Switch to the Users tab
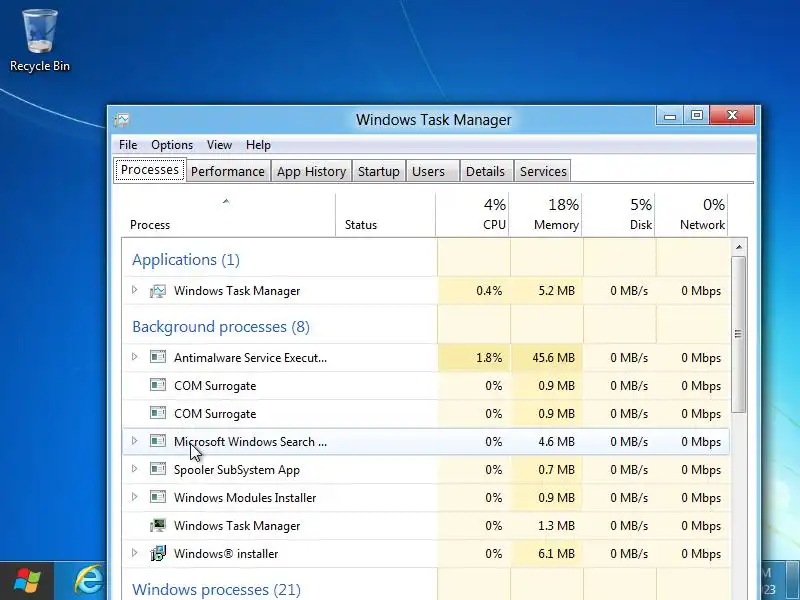The height and width of the screenshot is (600, 800). click(x=432, y=171)
